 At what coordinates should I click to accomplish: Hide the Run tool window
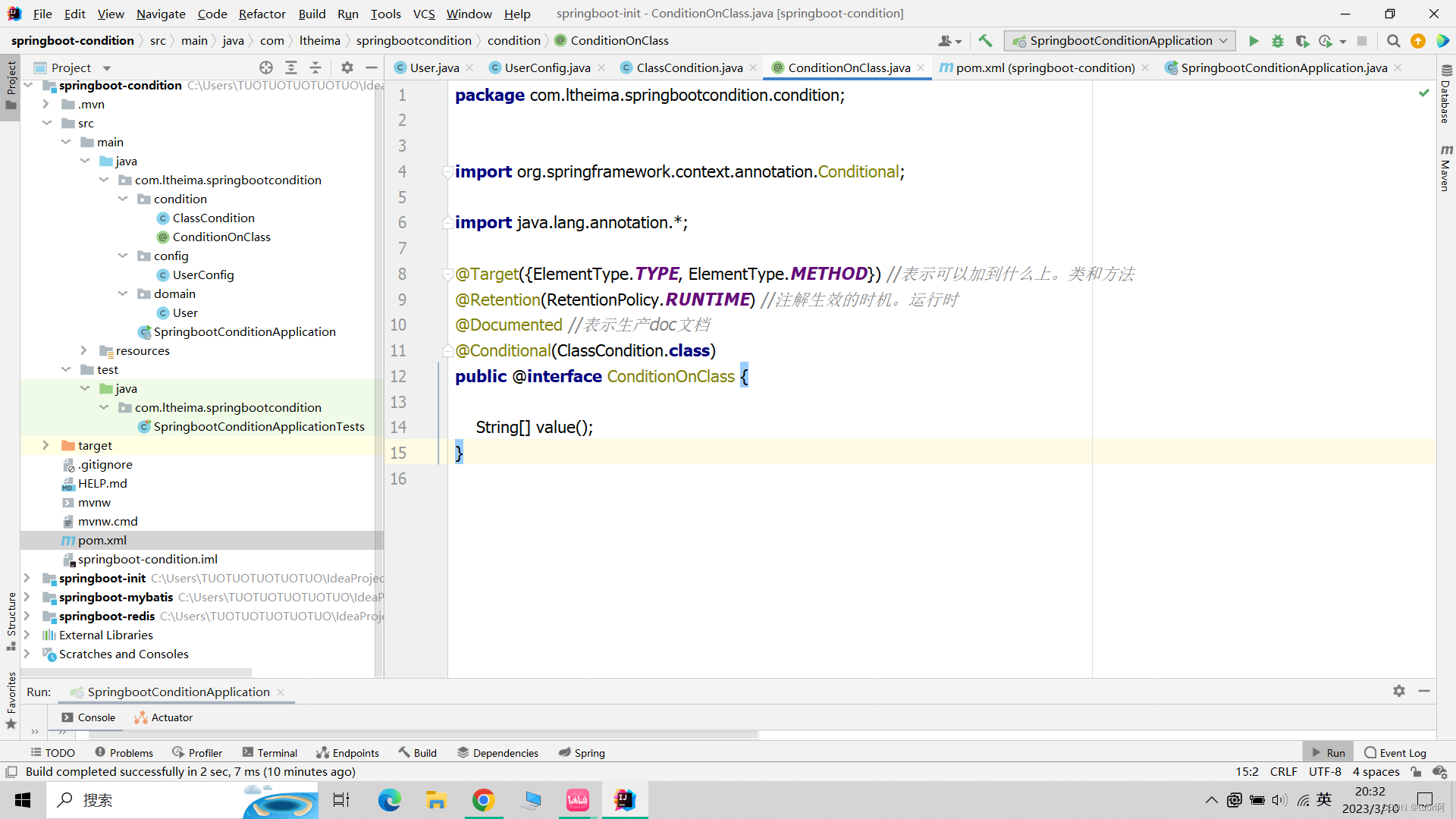pyautogui.click(x=1424, y=691)
